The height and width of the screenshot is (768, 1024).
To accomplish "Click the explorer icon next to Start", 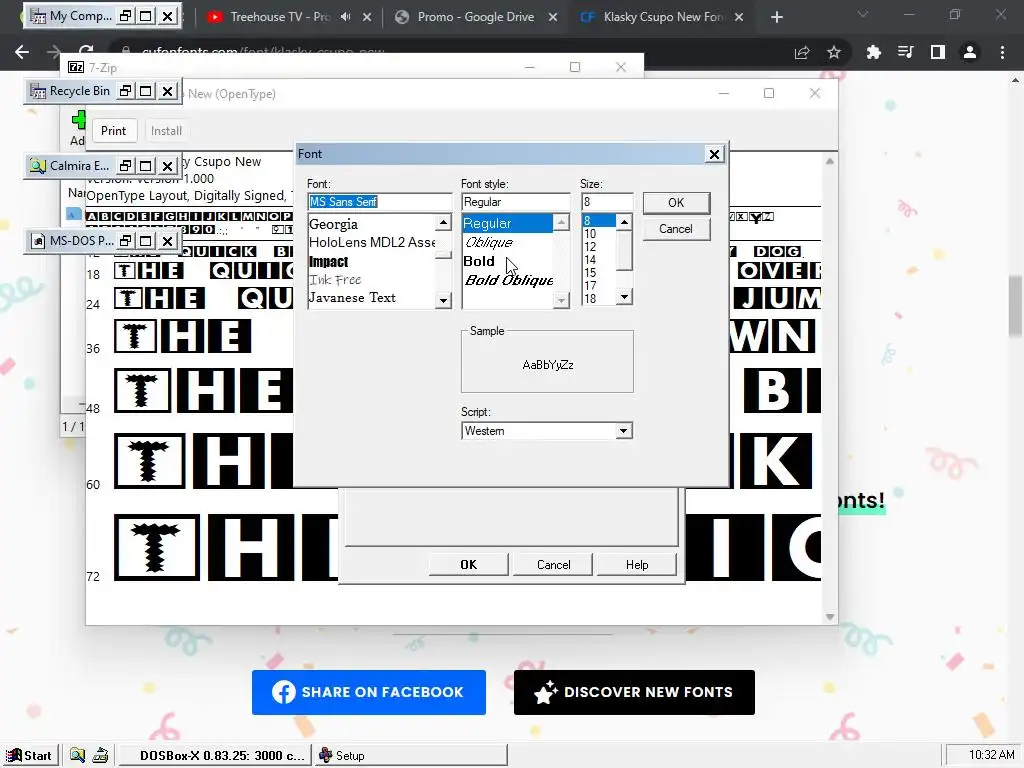I will (77, 756).
